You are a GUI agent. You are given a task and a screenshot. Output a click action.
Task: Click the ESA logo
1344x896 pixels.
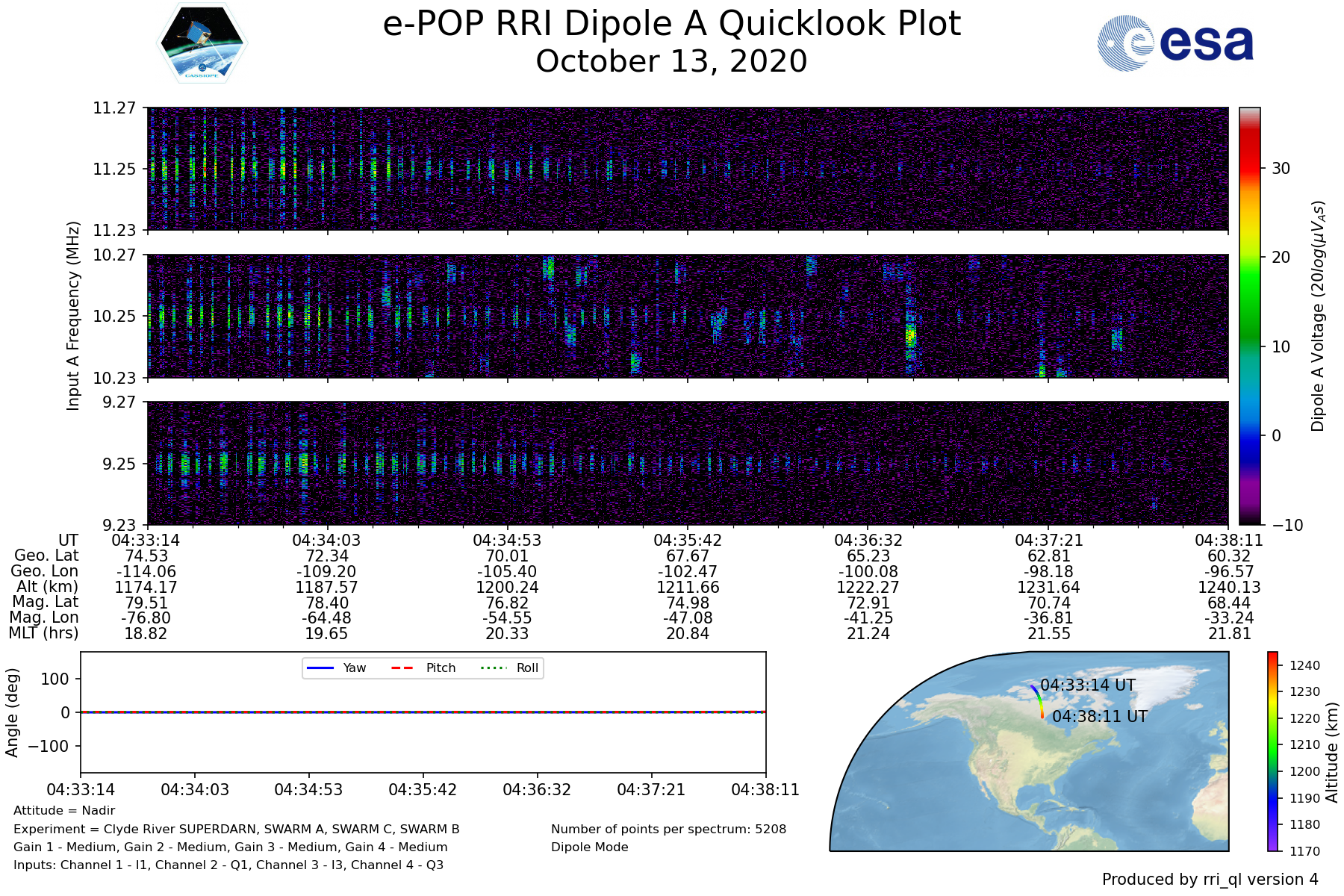(x=1175, y=43)
